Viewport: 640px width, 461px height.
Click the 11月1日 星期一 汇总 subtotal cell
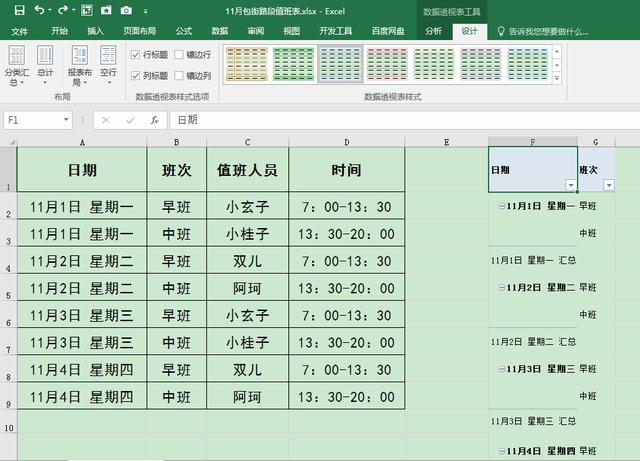pyautogui.click(x=533, y=261)
